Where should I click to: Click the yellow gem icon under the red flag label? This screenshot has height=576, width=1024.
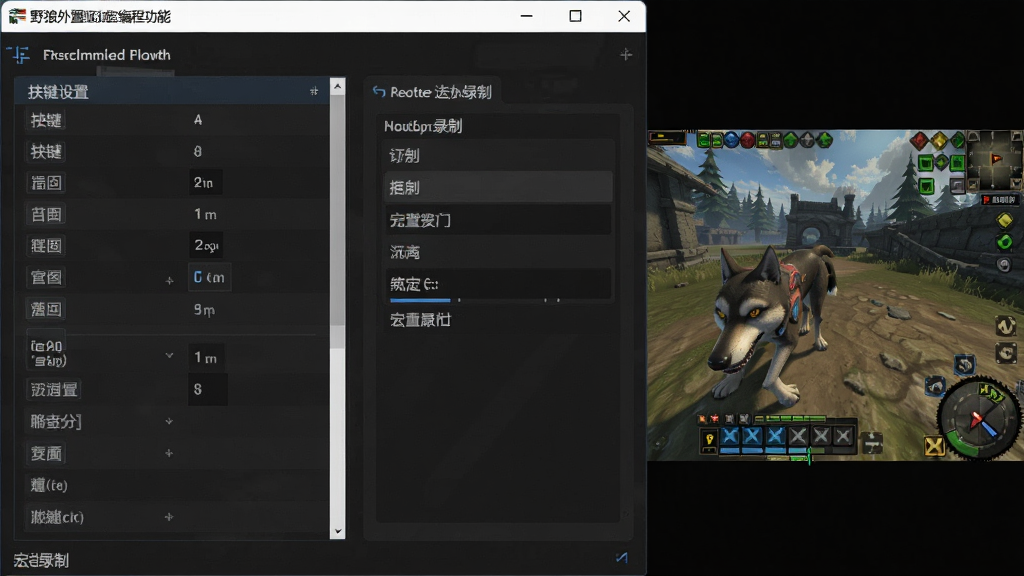pyautogui.click(x=1004, y=220)
